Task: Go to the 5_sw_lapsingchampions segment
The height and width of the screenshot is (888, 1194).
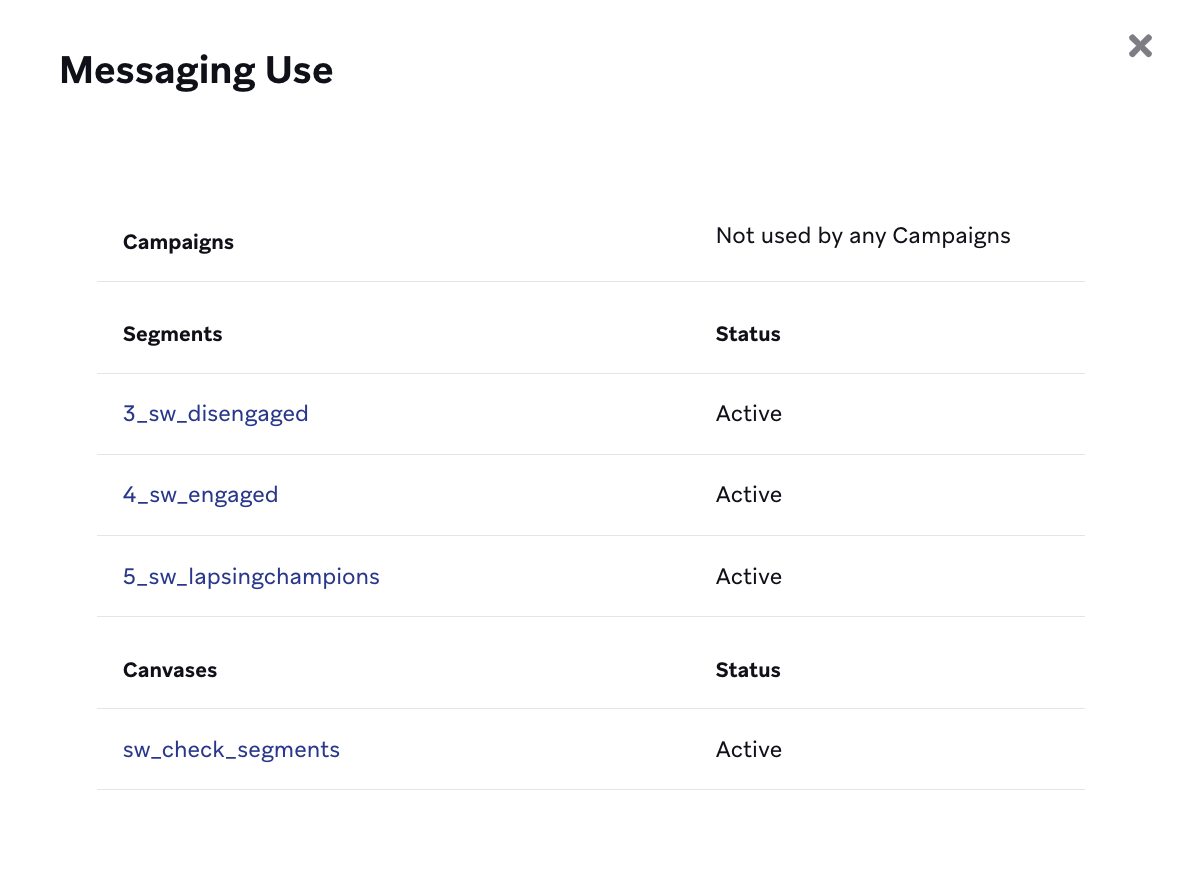Action: 251,577
